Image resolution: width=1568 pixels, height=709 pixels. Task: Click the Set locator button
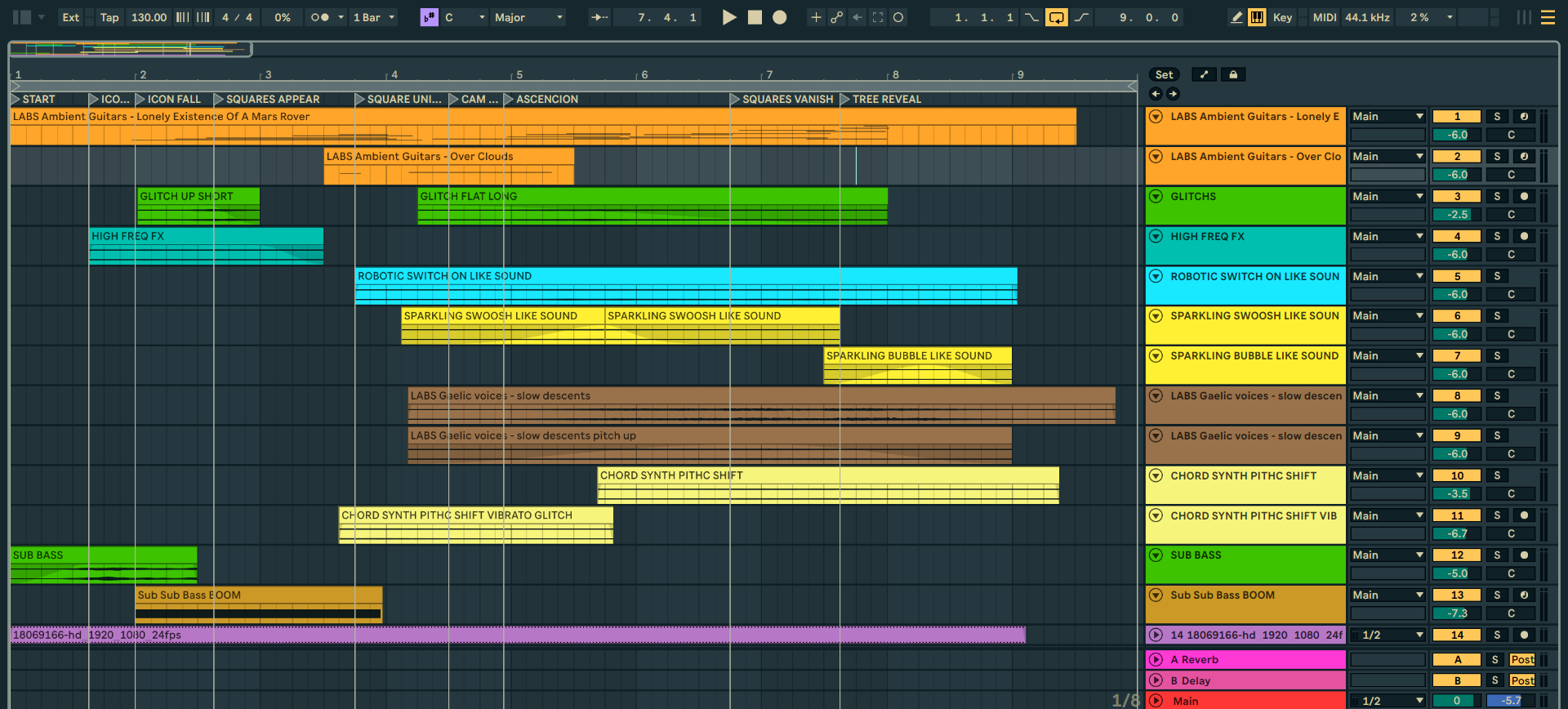point(1164,74)
